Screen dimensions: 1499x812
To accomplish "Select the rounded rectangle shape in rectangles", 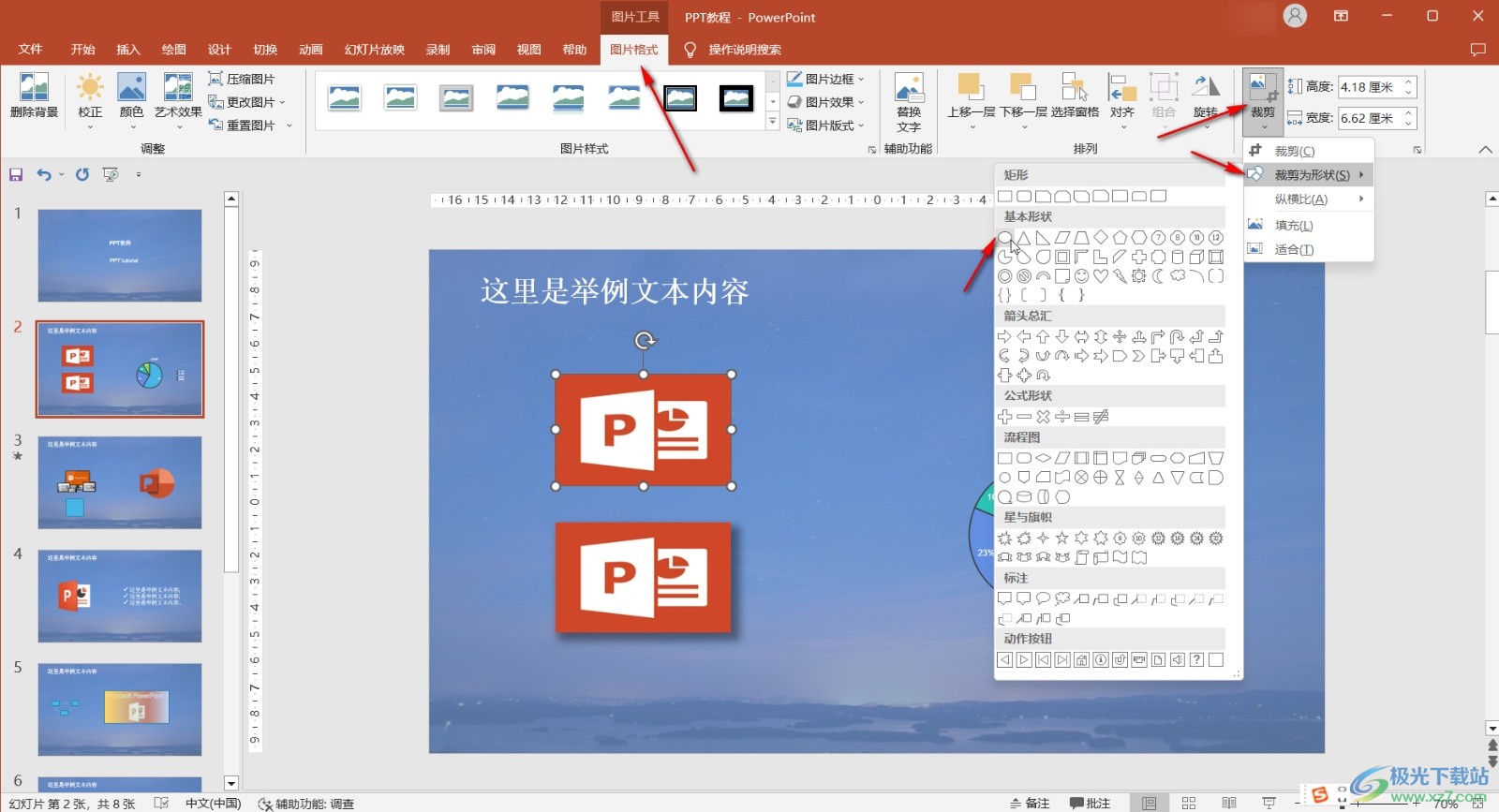I will click(1024, 196).
